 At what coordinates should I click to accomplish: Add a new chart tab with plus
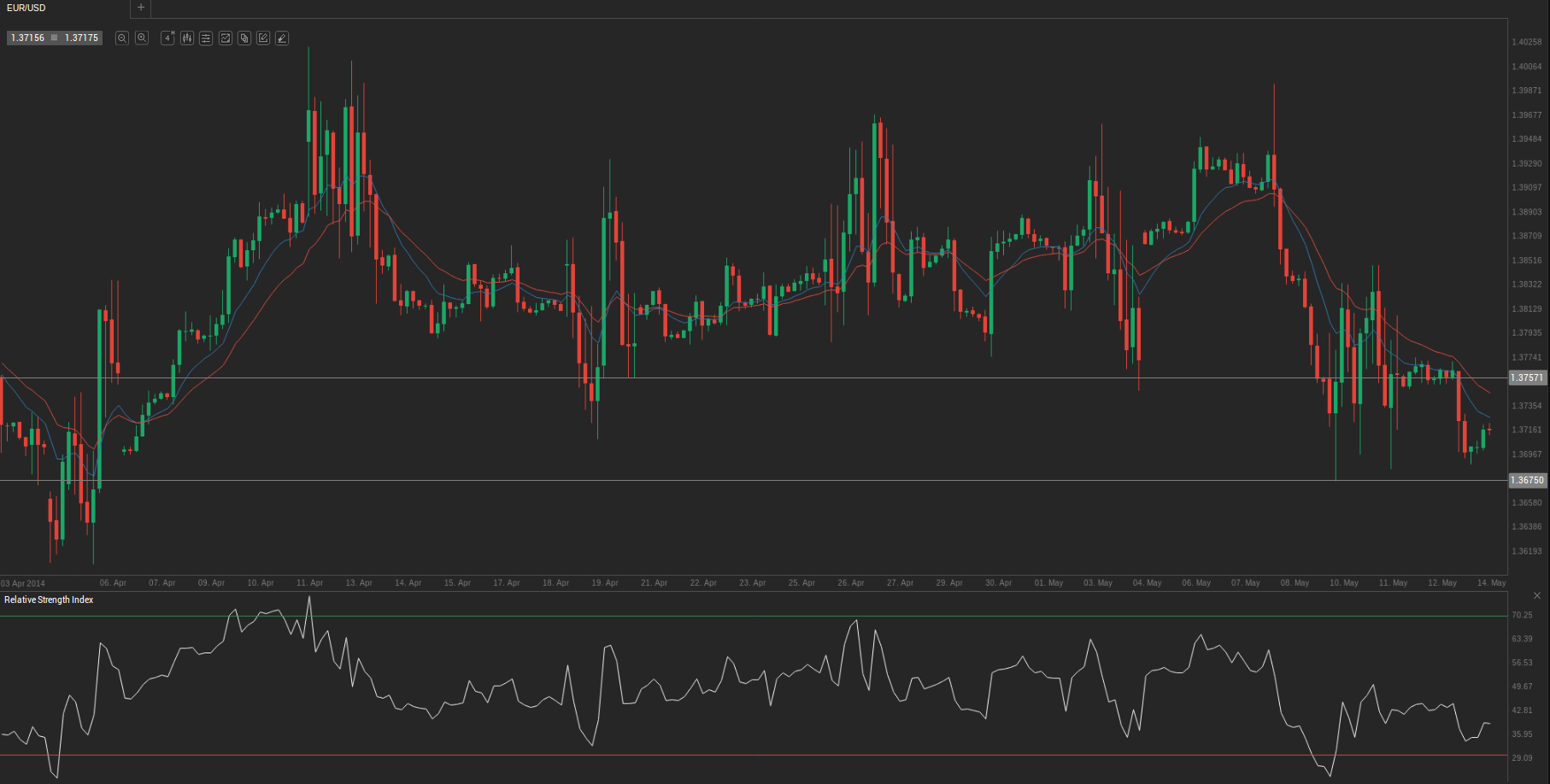point(141,8)
